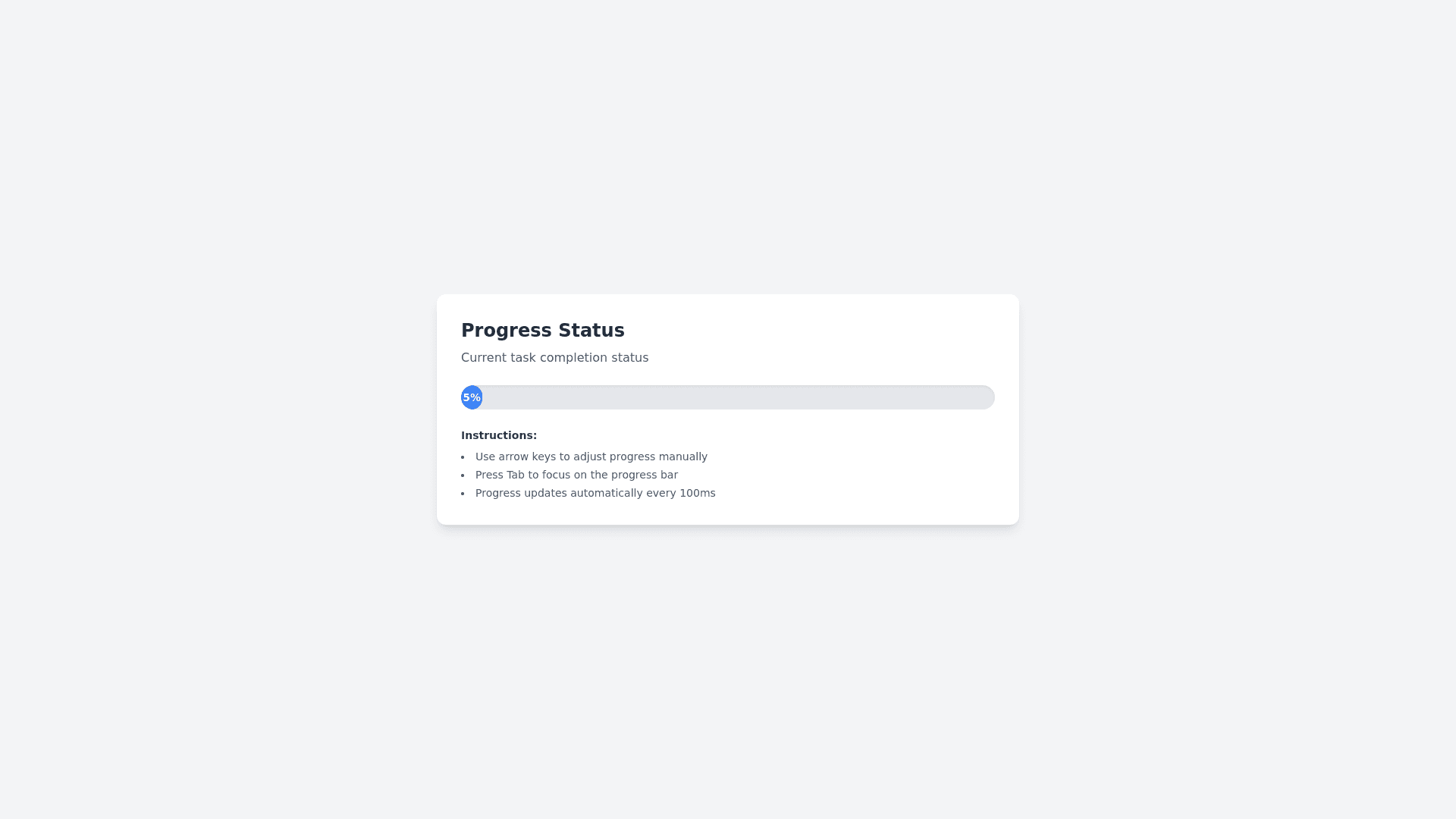The height and width of the screenshot is (819, 1456).
Task: Click the middle of the progress bar track
Action: pyautogui.click(x=728, y=397)
